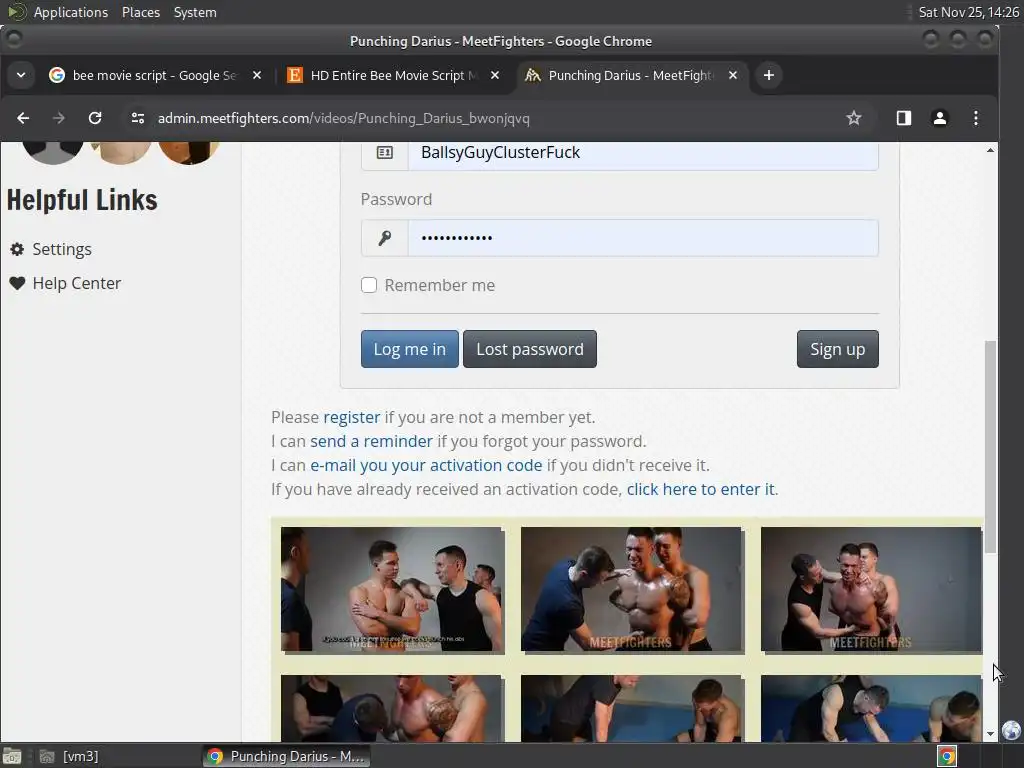
Task: Click the Chrome icon in bottom tray
Action: pos(947,756)
